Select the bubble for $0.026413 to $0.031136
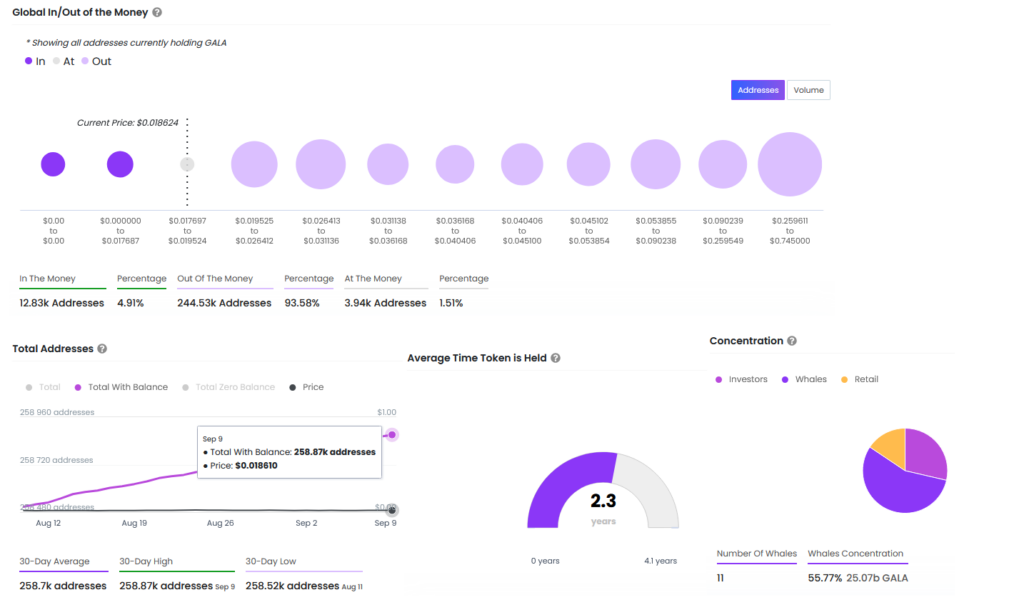The image size is (1024, 615). tap(321, 164)
